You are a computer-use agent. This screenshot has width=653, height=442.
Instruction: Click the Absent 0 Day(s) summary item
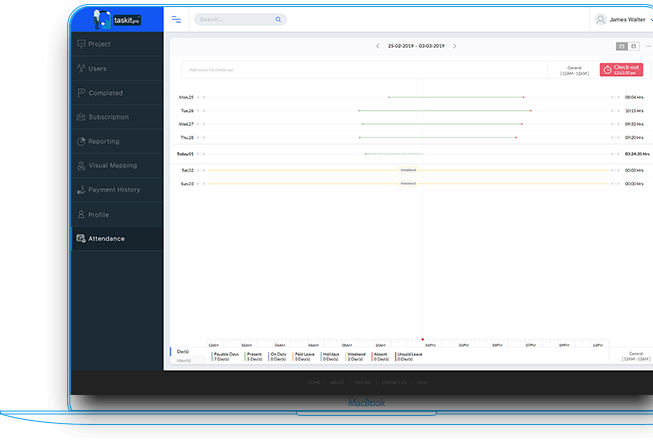point(380,357)
